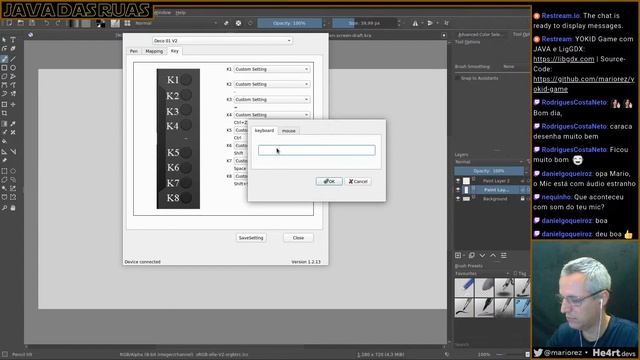Select the Line tool in toolbox

13,59
